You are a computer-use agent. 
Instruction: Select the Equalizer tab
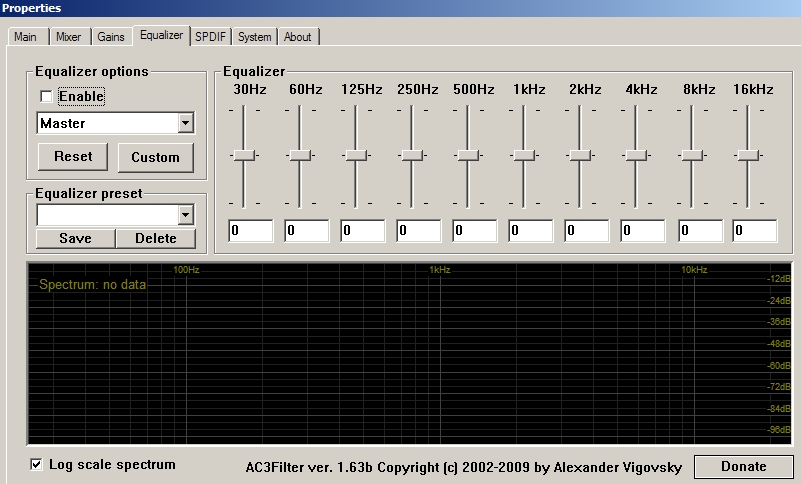(x=161, y=35)
